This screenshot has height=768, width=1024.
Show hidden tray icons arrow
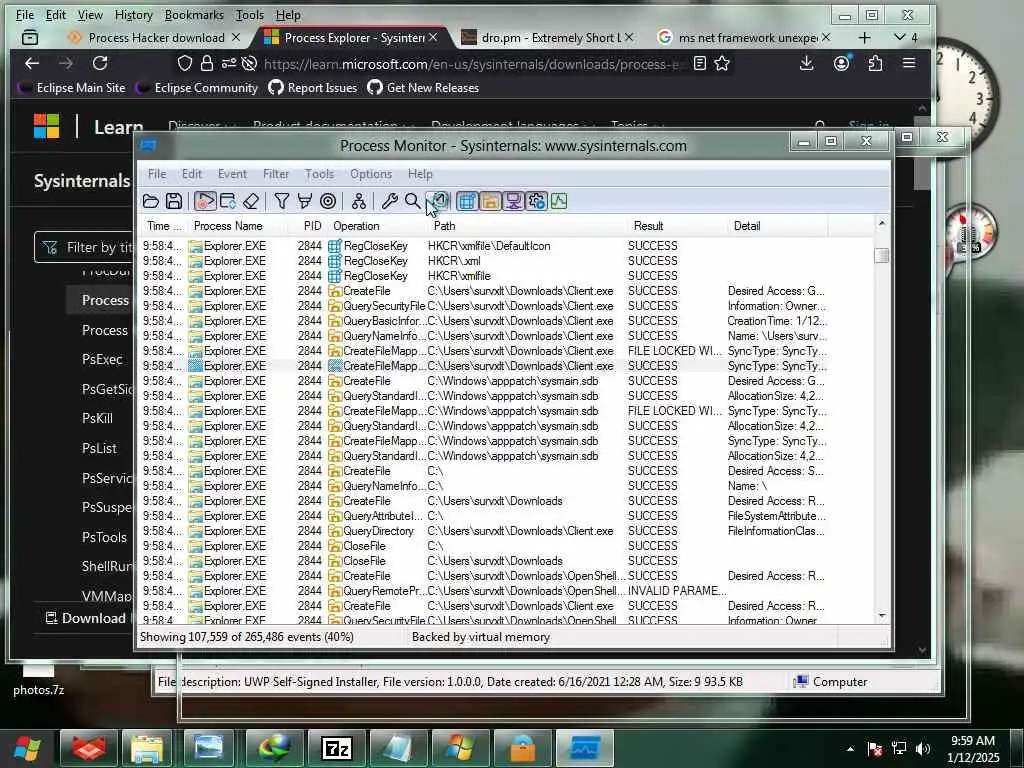tap(850, 748)
